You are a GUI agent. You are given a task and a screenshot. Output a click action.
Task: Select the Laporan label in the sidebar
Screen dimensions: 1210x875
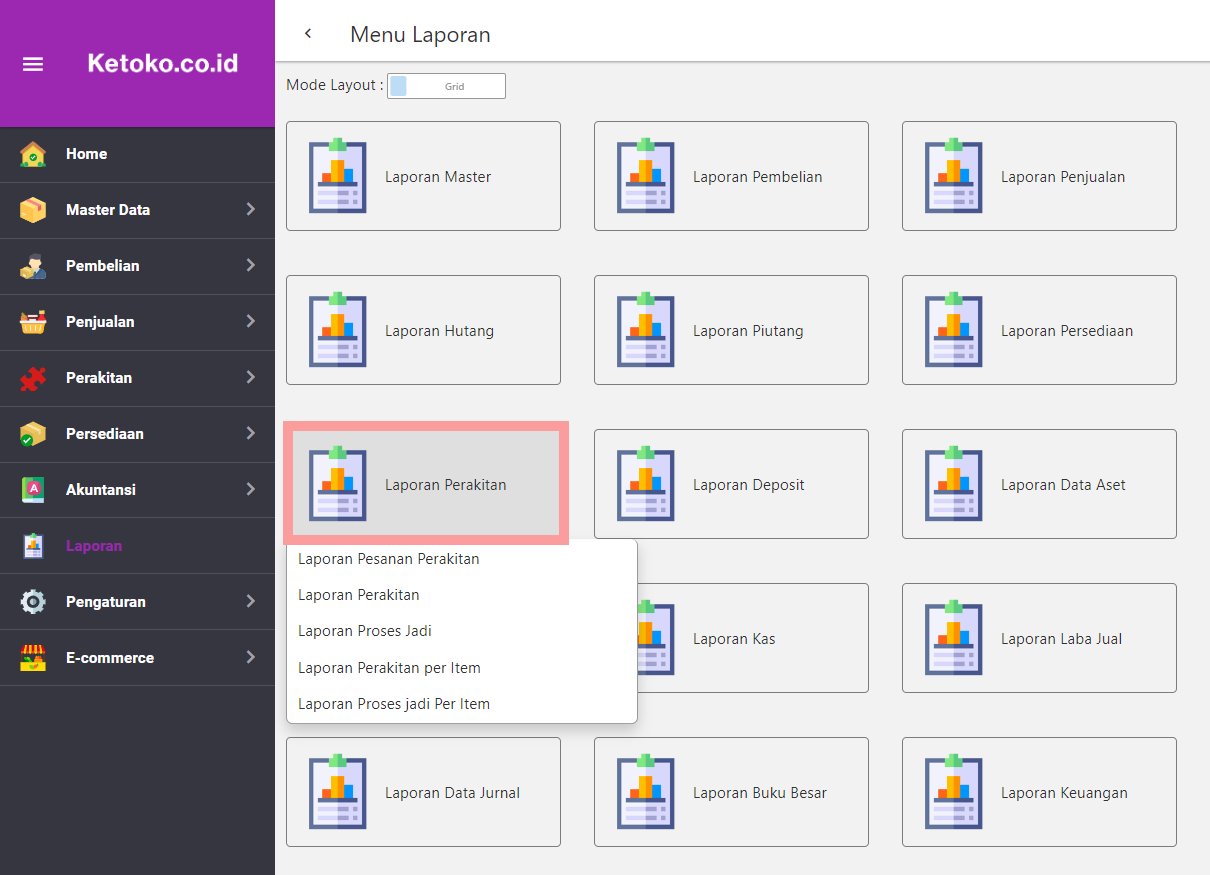(94, 546)
